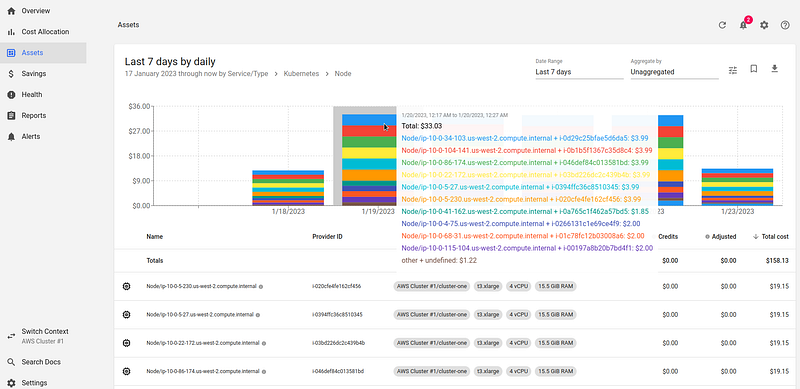Image resolution: width=800 pixels, height=389 pixels.
Task: Click gear icon beside Node ip-10-0-5-230
Action: point(127,286)
